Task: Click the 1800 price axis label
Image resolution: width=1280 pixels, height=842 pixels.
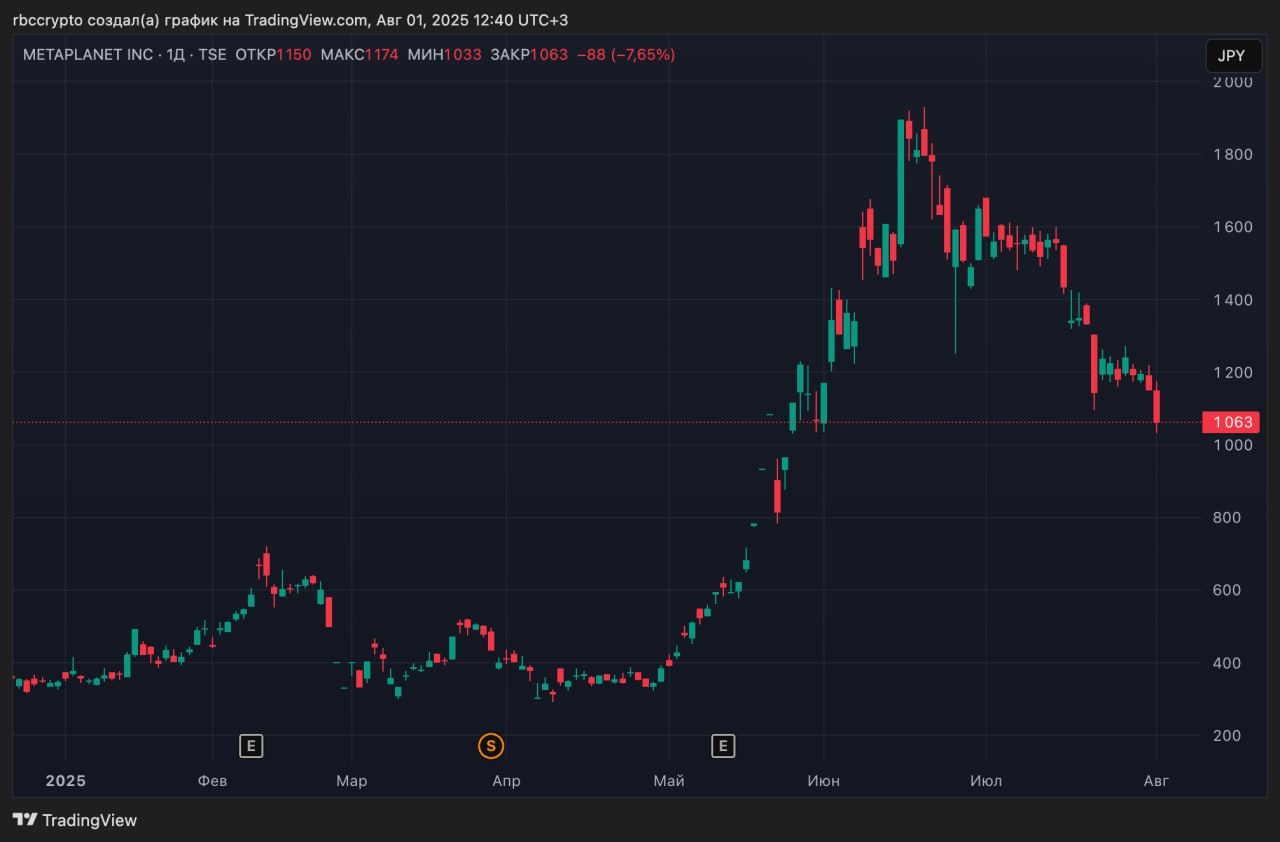Action: [x=1233, y=154]
